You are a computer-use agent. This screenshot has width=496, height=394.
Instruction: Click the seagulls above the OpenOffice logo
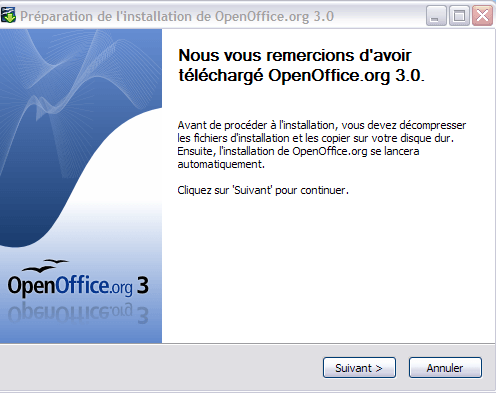(x=45, y=266)
